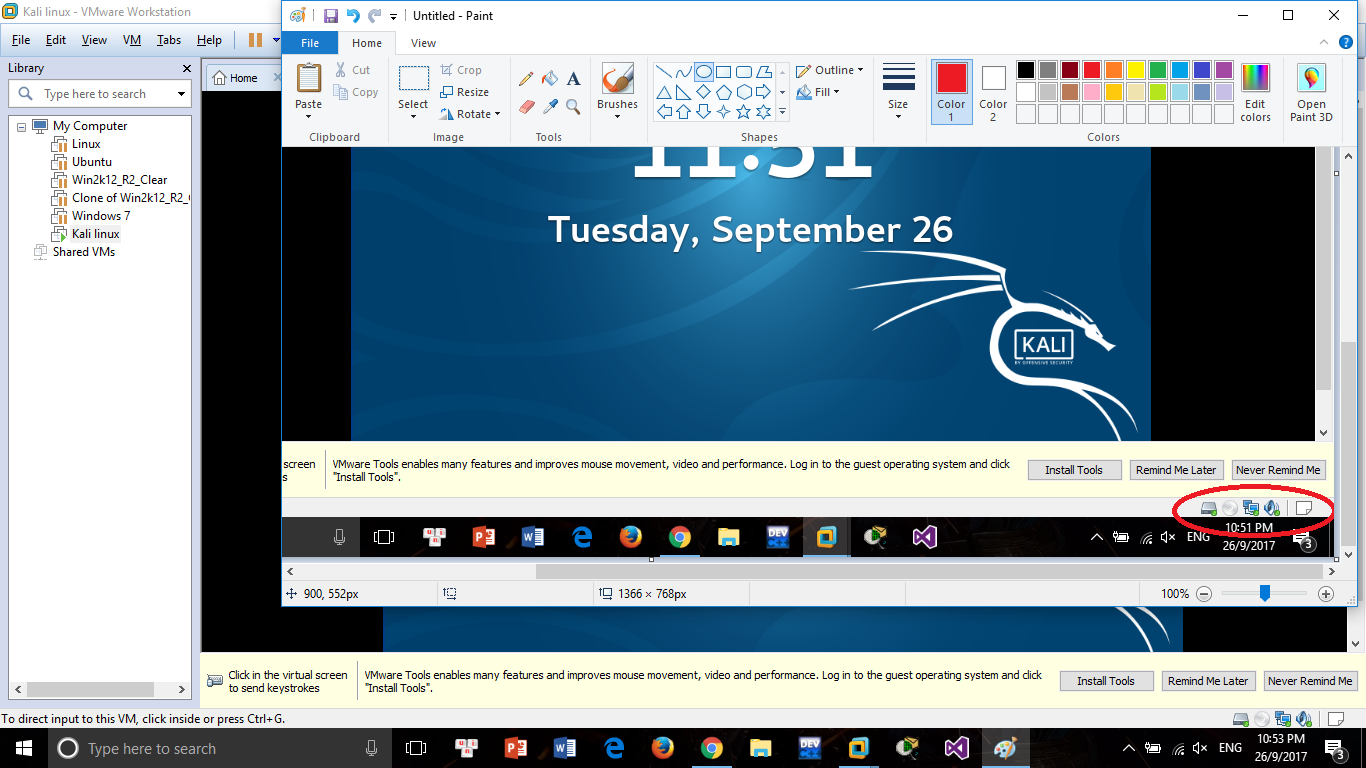Click the Cut scissors in Clipboard group
Image resolution: width=1366 pixels, height=768 pixels.
[x=352, y=70]
